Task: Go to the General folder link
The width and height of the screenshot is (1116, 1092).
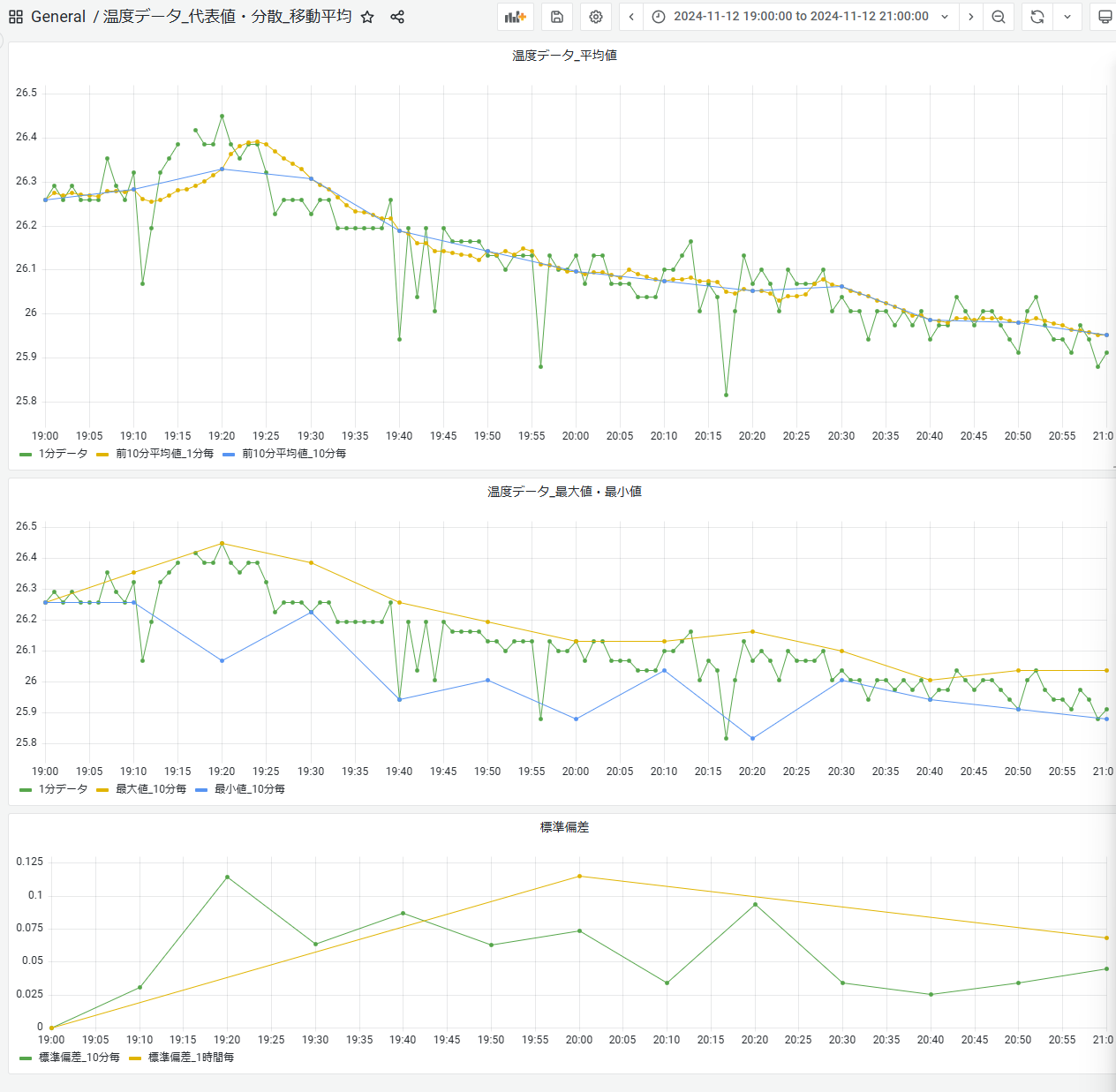Action: tap(58, 17)
